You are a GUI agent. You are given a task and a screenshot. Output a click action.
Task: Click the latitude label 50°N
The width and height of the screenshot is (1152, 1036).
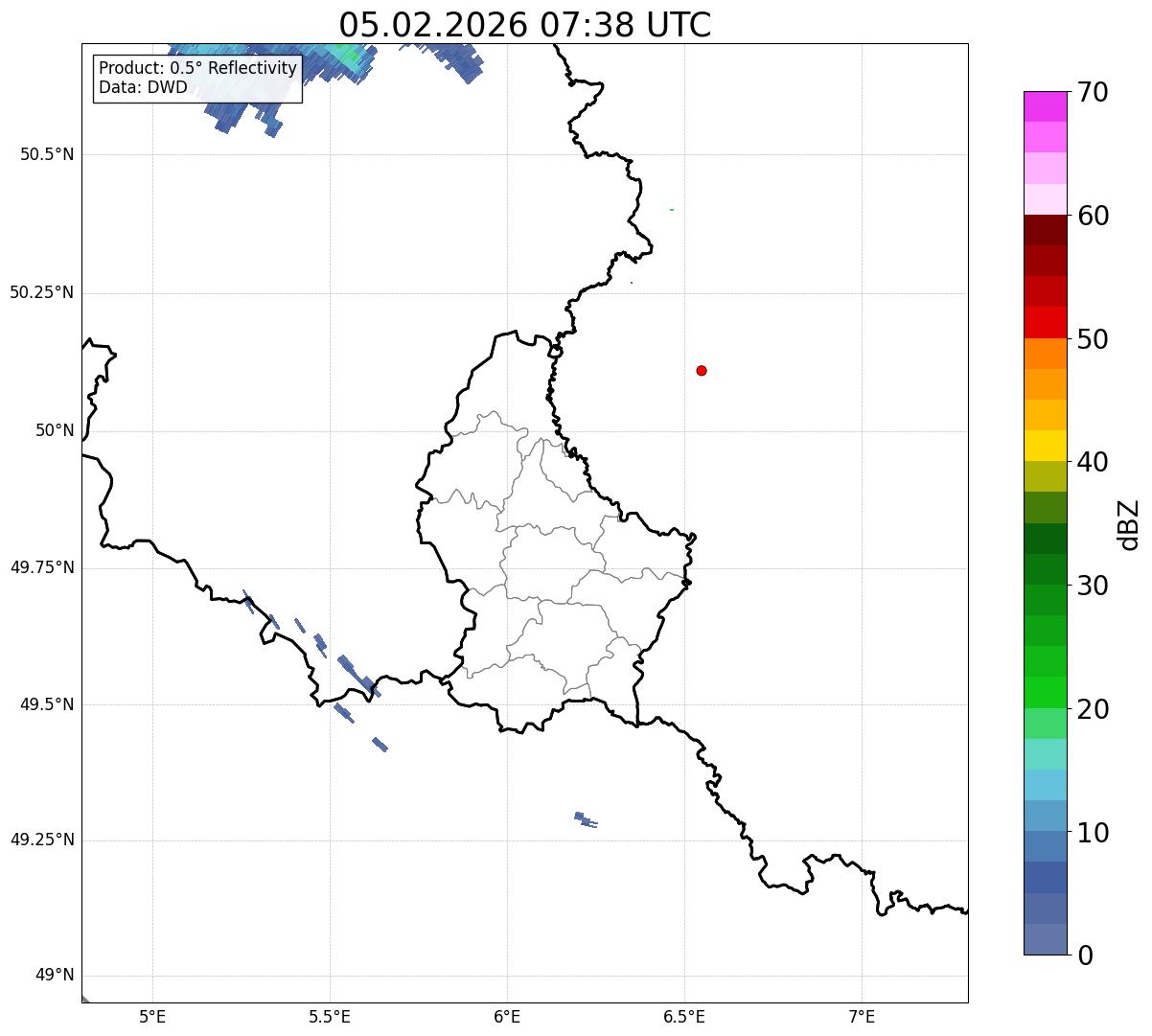(x=55, y=430)
